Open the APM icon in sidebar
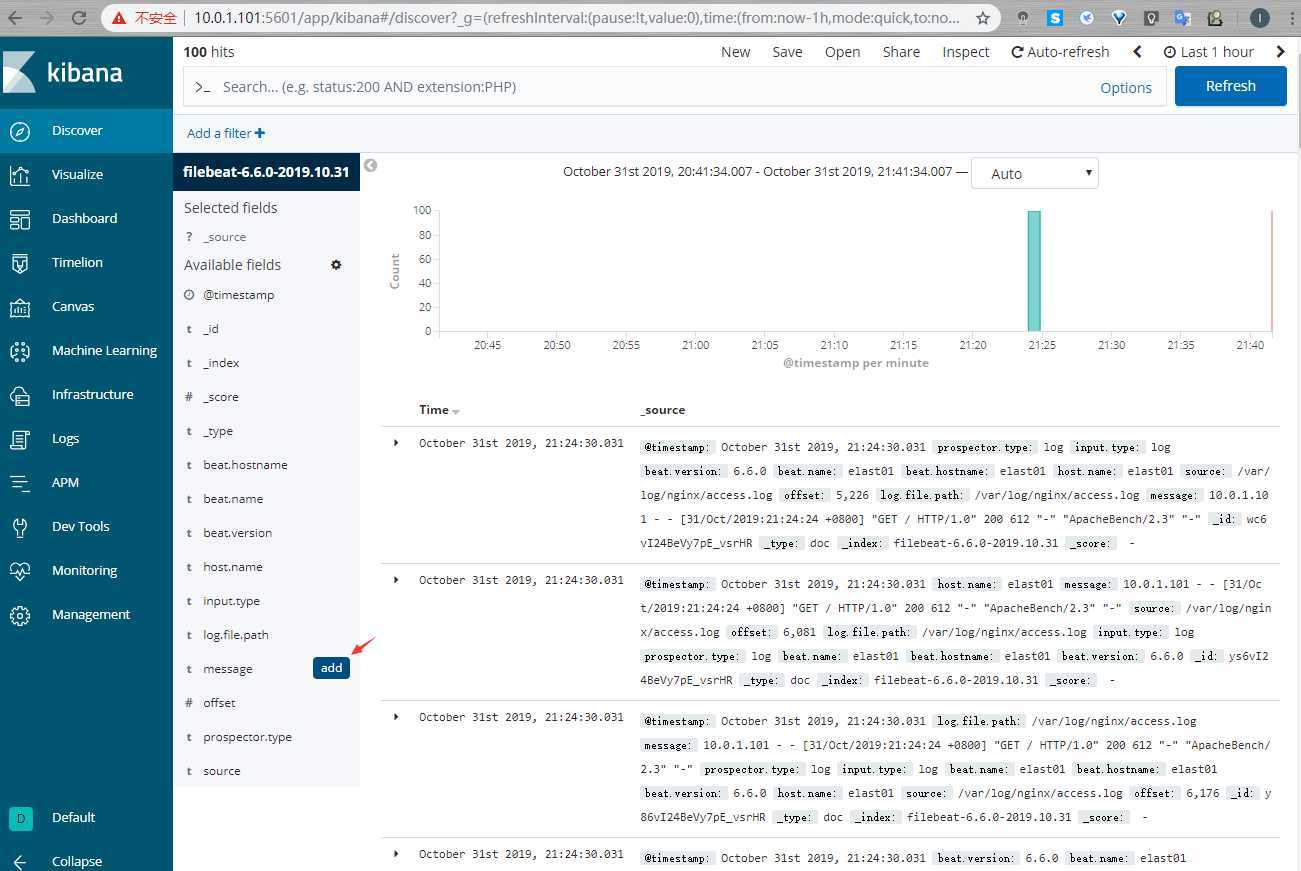1301x871 pixels. tap(20, 483)
